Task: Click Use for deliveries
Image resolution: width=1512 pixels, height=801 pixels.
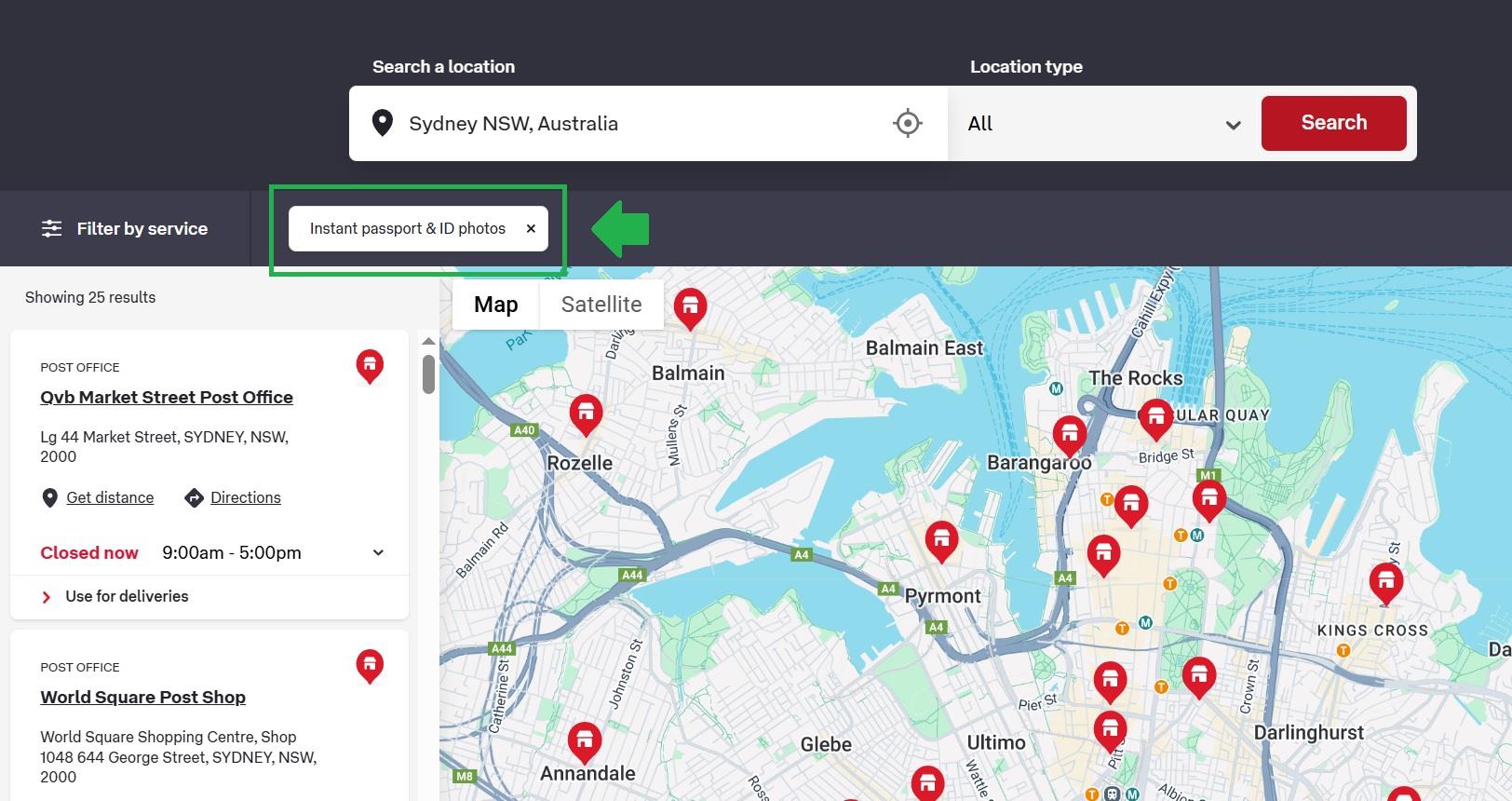Action: 127,597
